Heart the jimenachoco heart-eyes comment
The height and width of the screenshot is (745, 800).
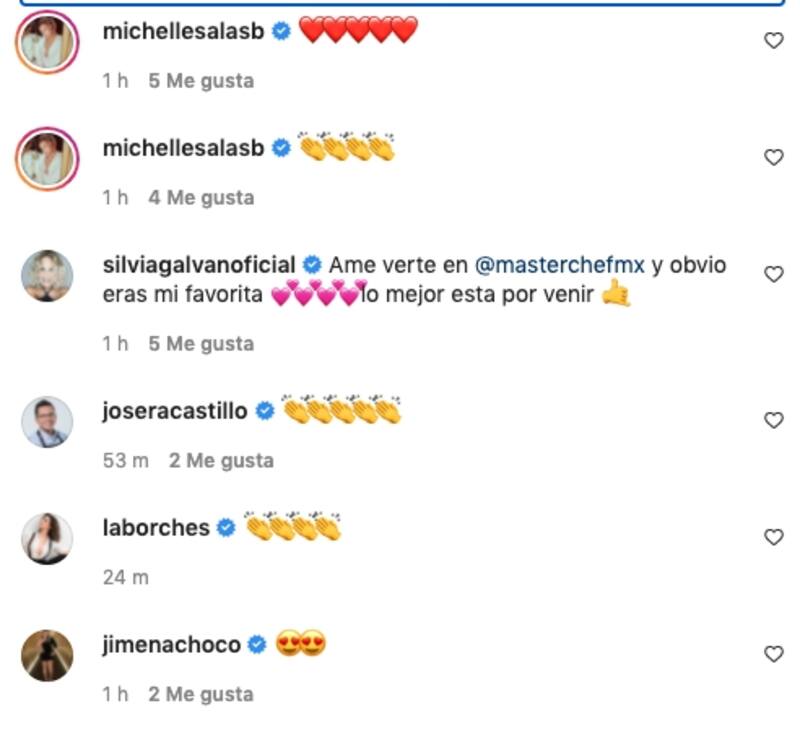pyautogui.click(x=773, y=654)
